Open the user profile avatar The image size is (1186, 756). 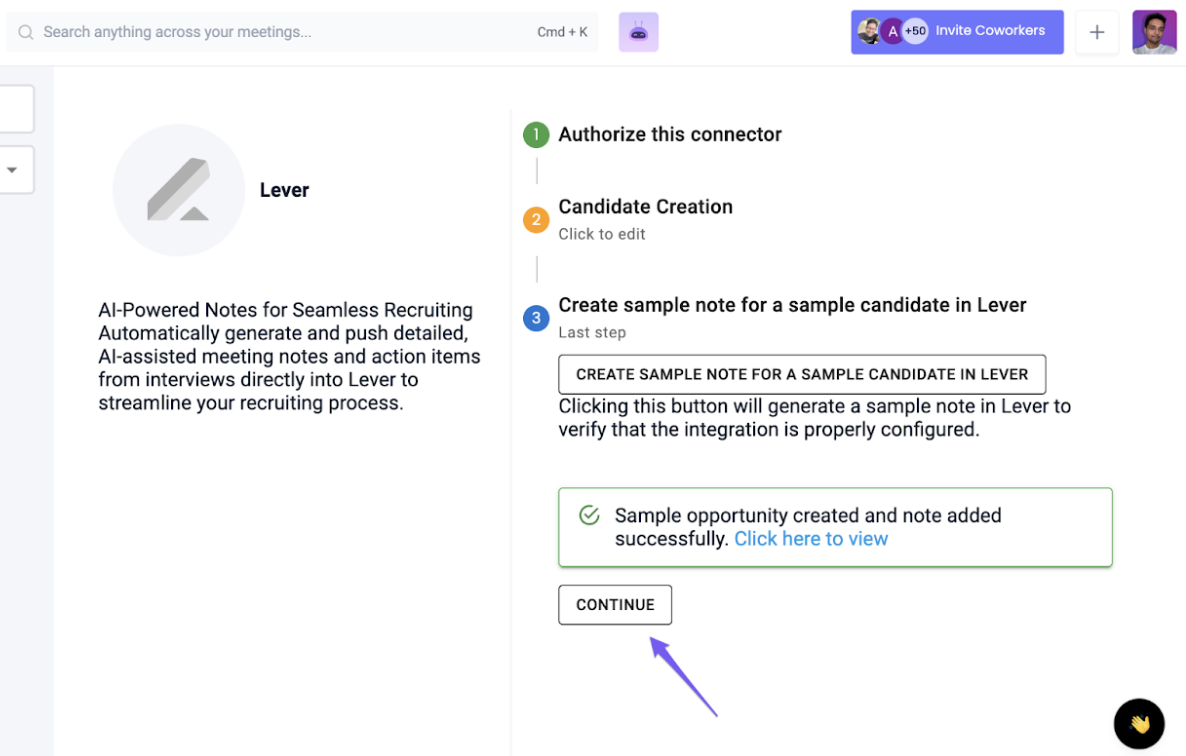point(1154,32)
